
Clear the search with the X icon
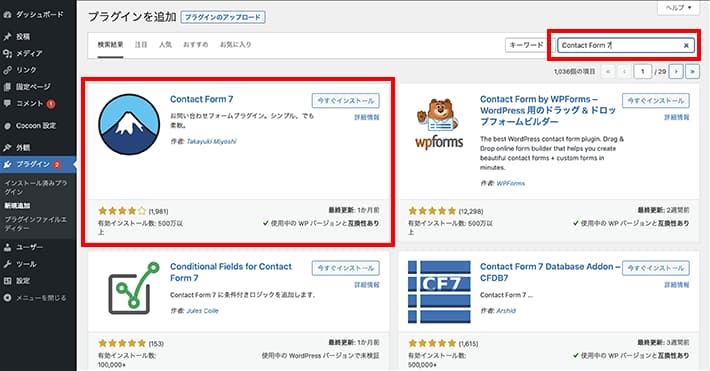click(686, 45)
